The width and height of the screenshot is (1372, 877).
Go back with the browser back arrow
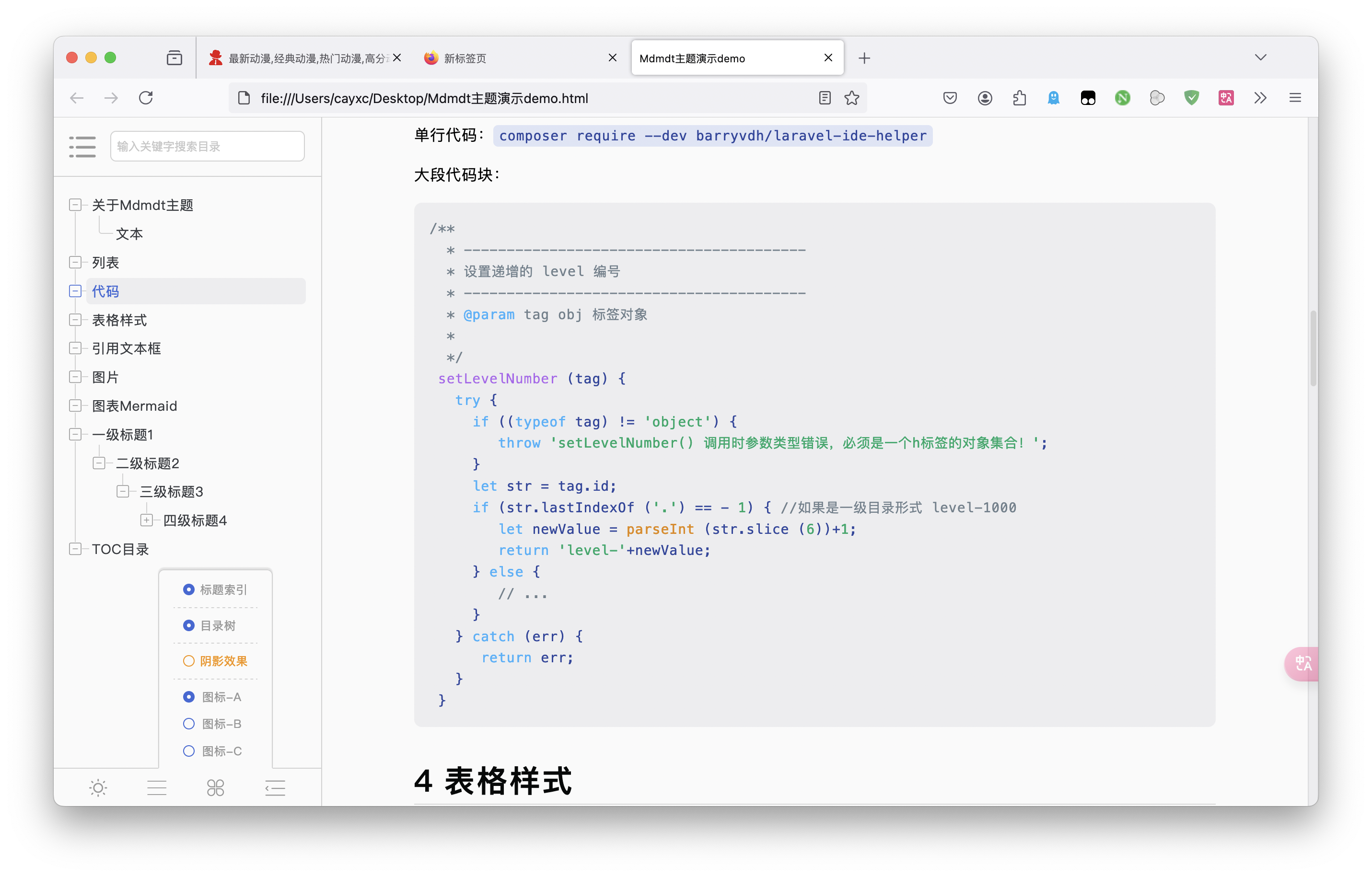[77, 98]
